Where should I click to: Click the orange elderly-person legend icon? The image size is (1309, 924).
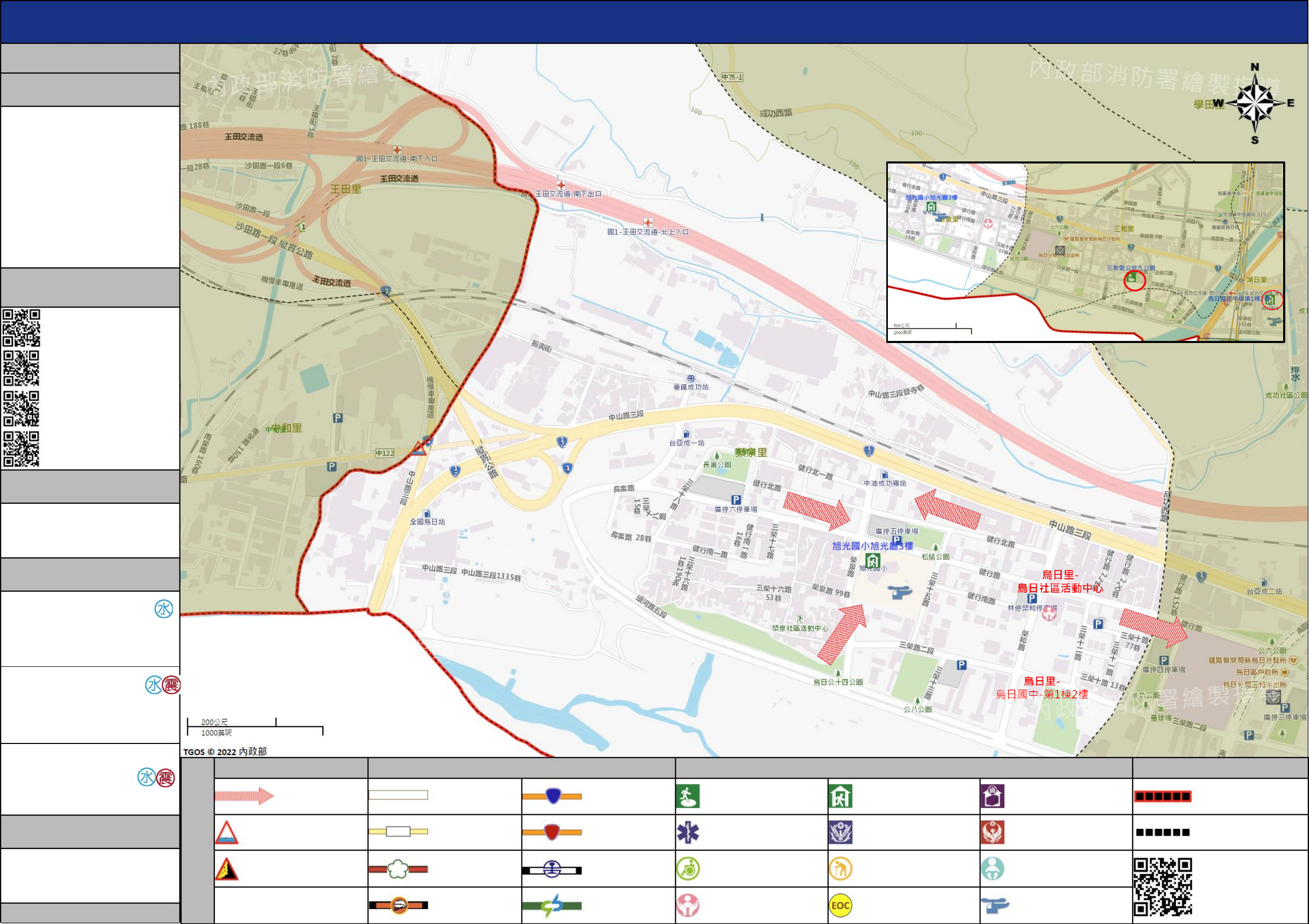point(840,869)
